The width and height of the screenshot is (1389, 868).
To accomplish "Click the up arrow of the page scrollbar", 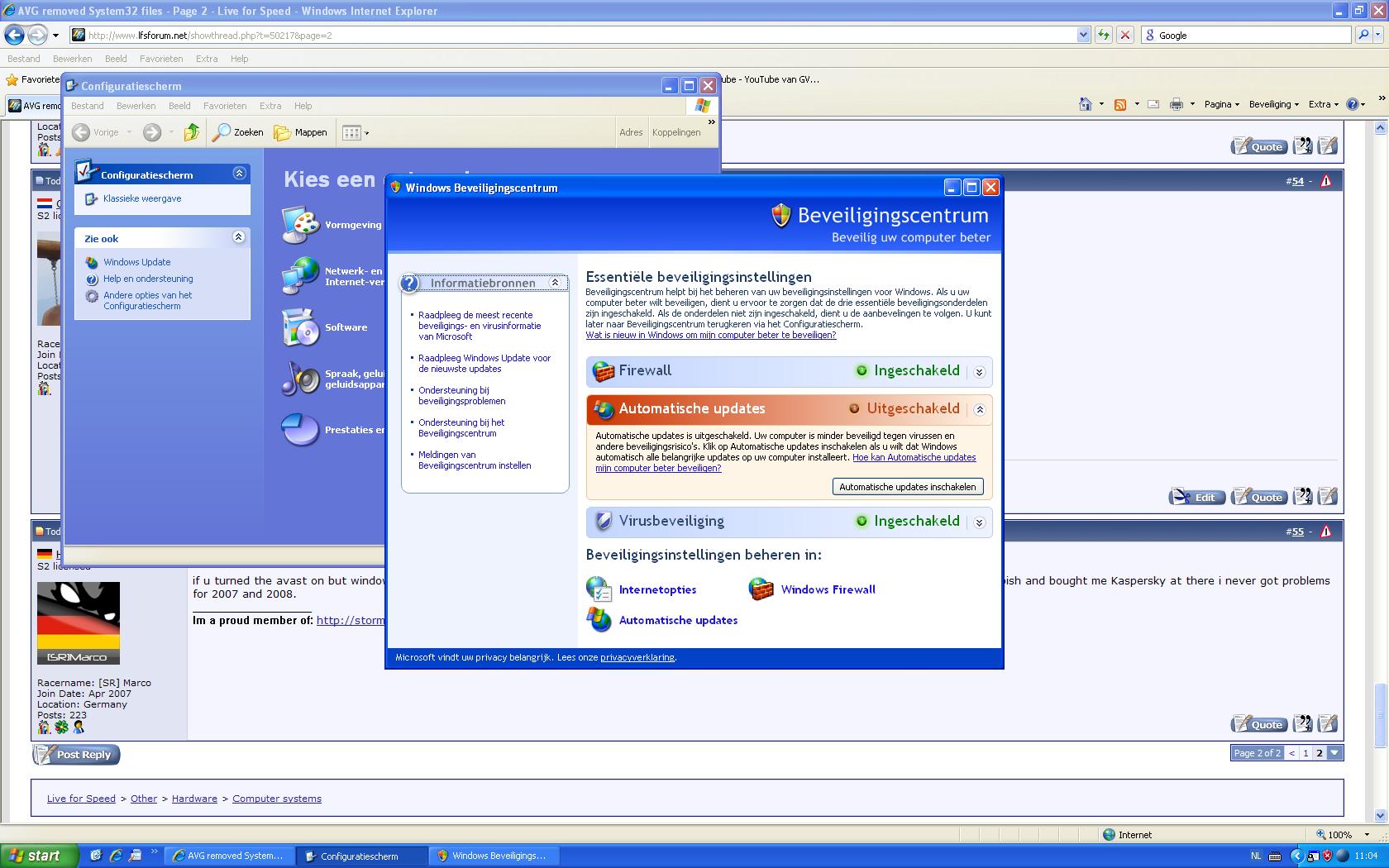I will tap(1380, 128).
